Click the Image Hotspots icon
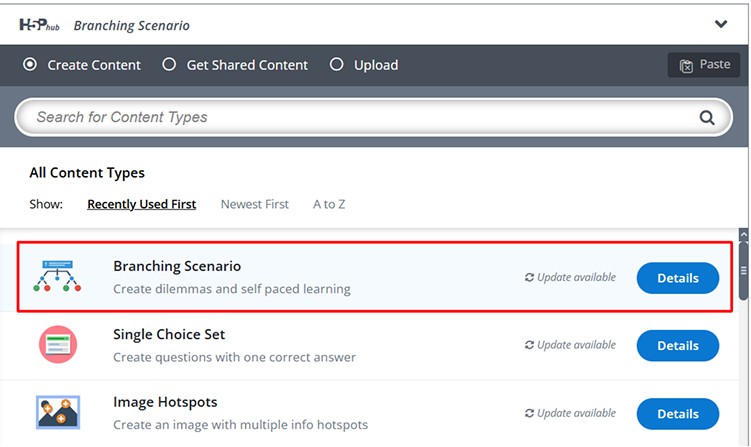This screenshot has height=447, width=751. [x=58, y=413]
